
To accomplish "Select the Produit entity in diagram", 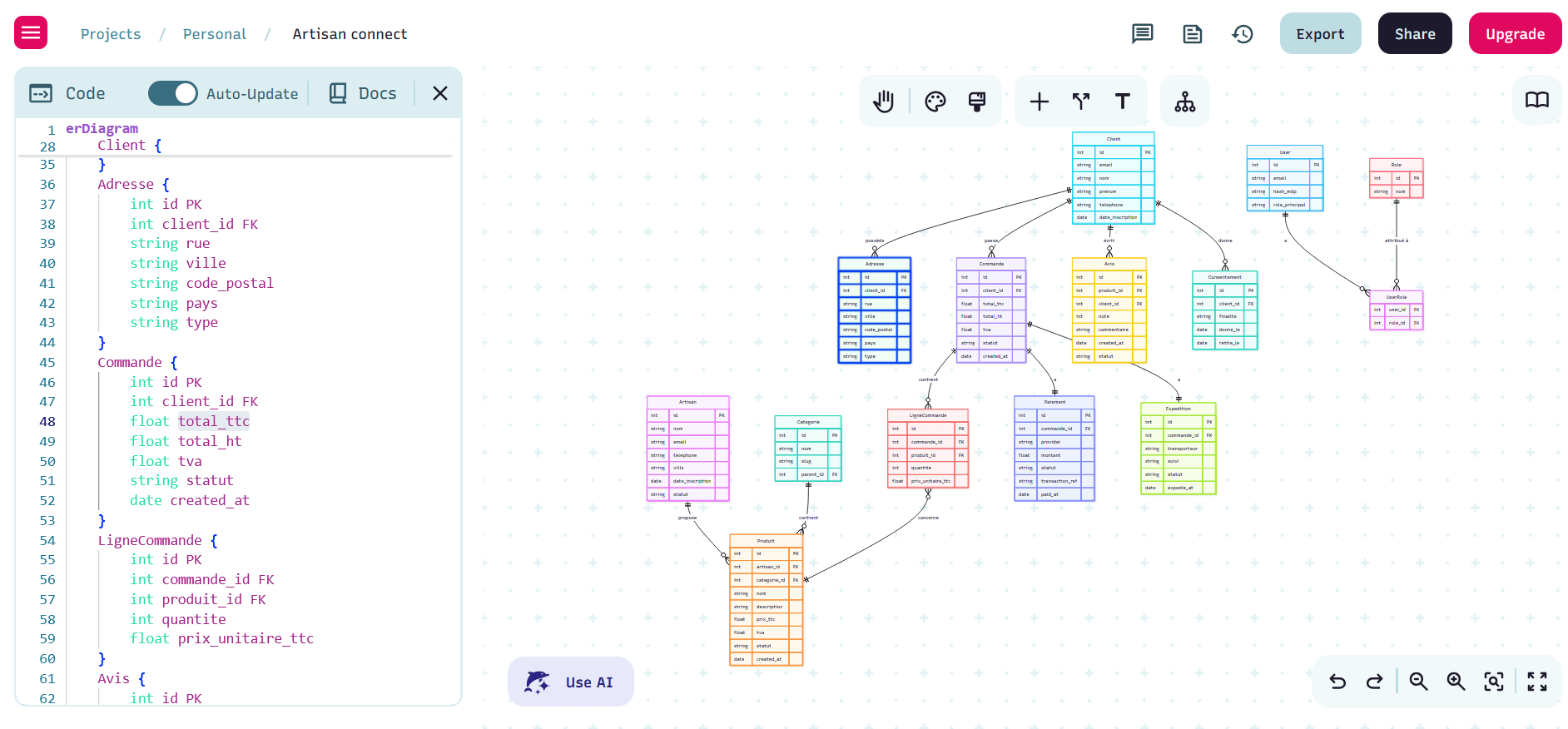I will coord(767,600).
